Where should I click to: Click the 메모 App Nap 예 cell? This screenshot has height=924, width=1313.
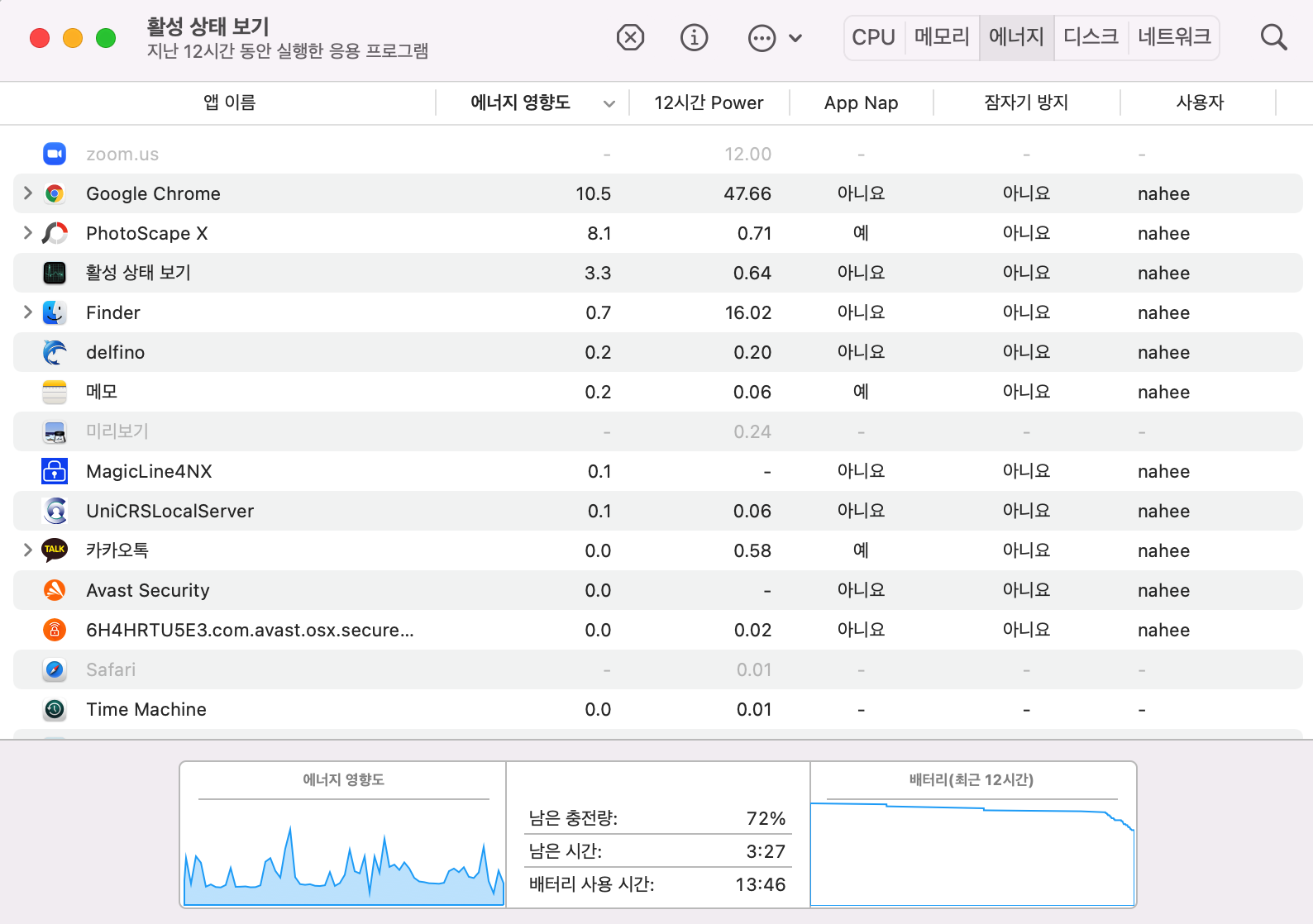click(861, 392)
